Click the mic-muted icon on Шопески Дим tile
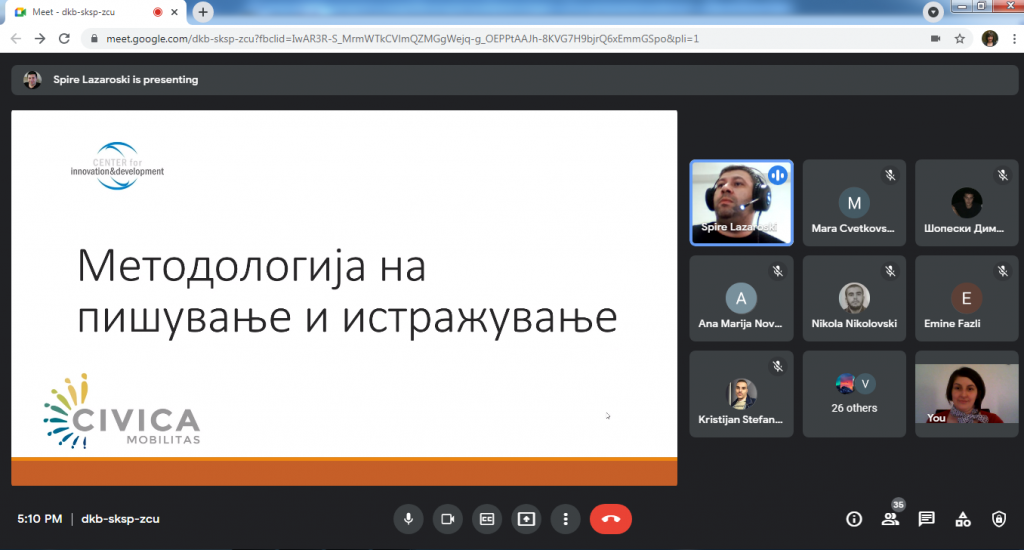This screenshot has height=550, width=1024. 1002,175
